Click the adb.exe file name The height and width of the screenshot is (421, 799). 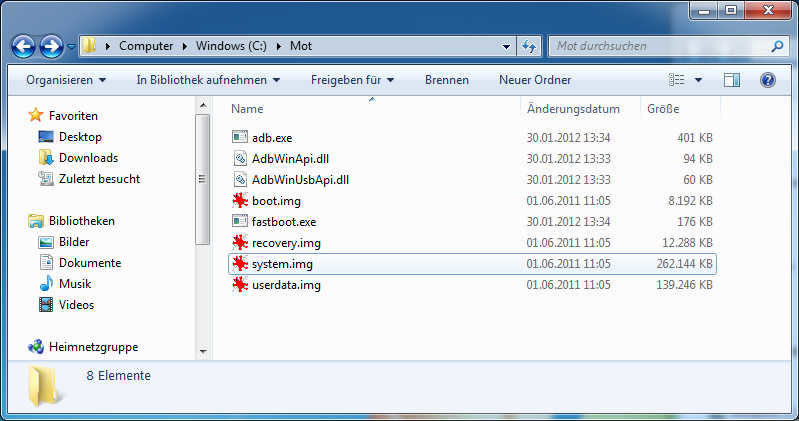(x=272, y=138)
